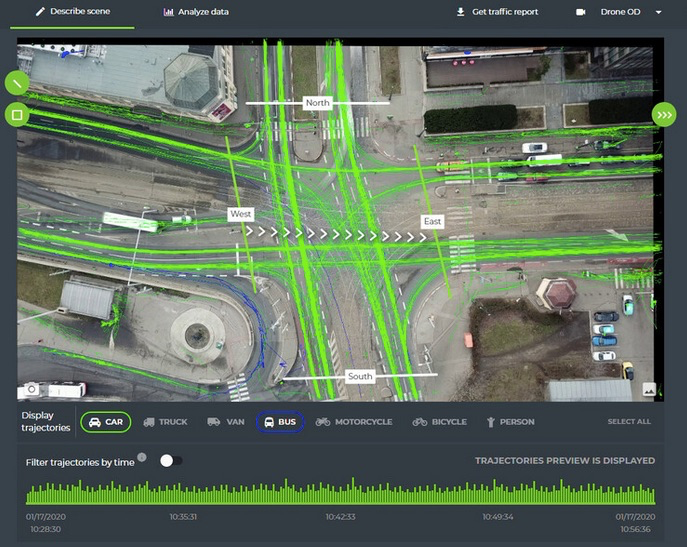687x547 pixels.
Task: Click the start date 01/17/2020 10:28:30
Action: (x=46, y=523)
